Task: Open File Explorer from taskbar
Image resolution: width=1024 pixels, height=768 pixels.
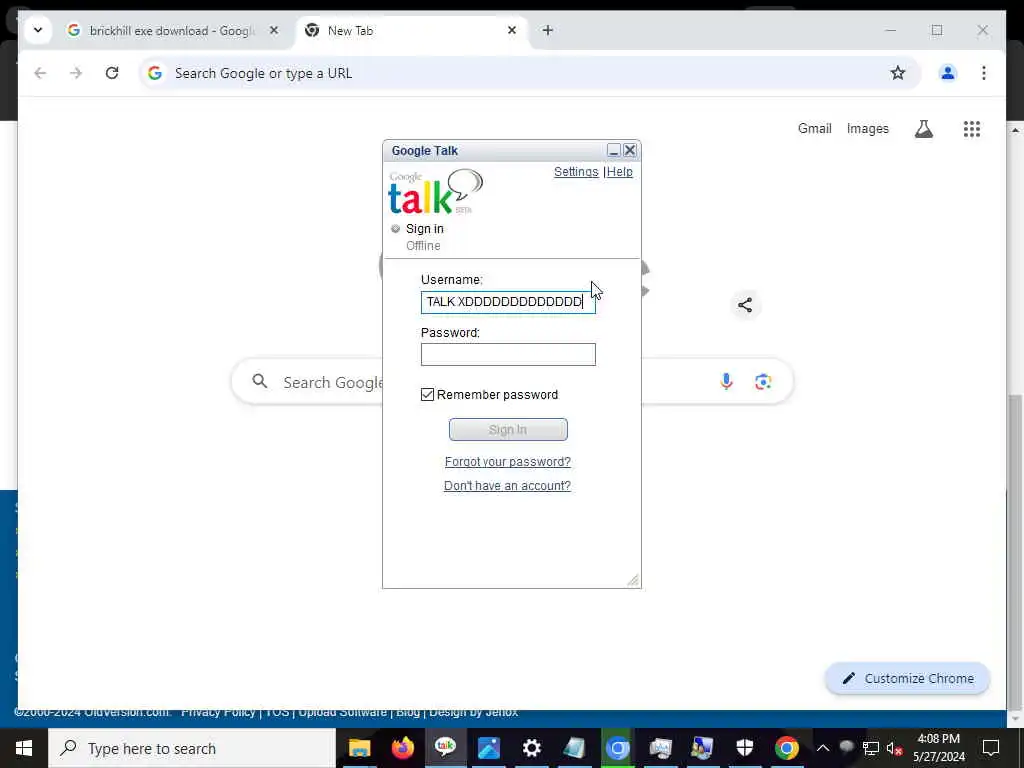Action: pos(359,748)
